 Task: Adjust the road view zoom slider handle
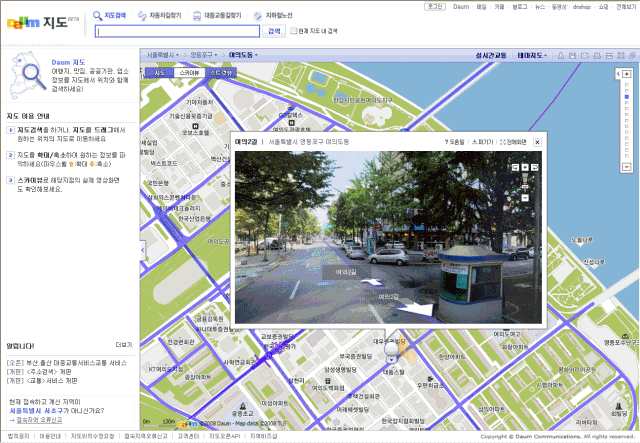point(525,187)
